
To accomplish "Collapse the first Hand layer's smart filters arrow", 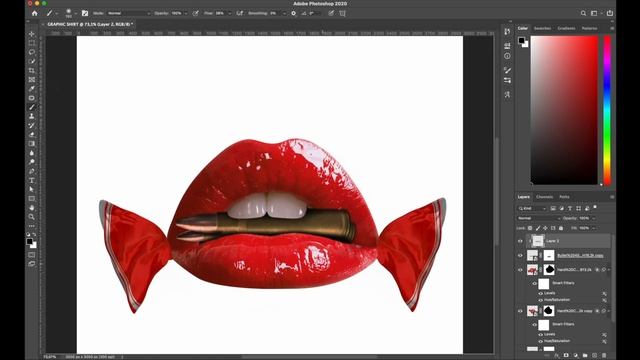I will pyautogui.click(x=609, y=270).
